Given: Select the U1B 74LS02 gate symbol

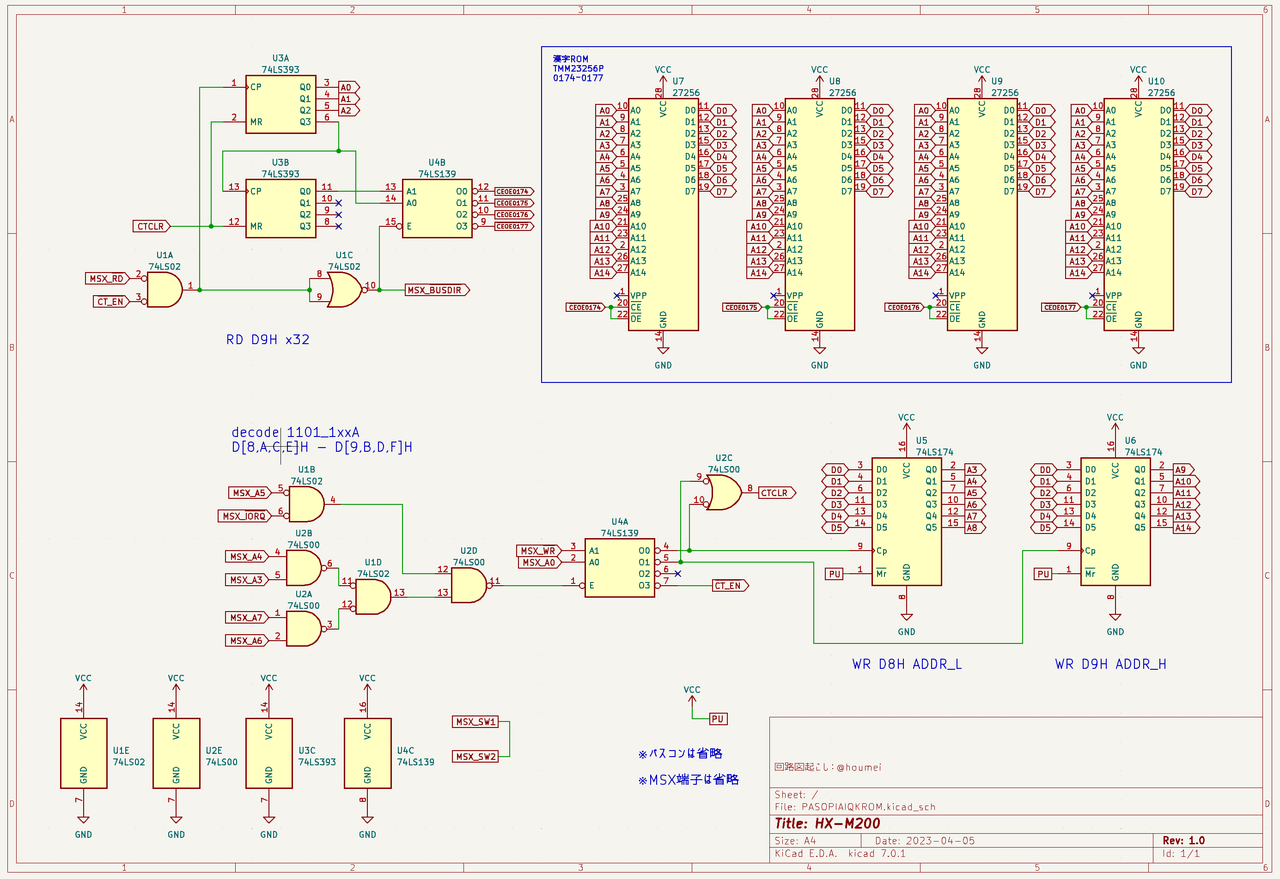Looking at the screenshot, I should click(306, 502).
